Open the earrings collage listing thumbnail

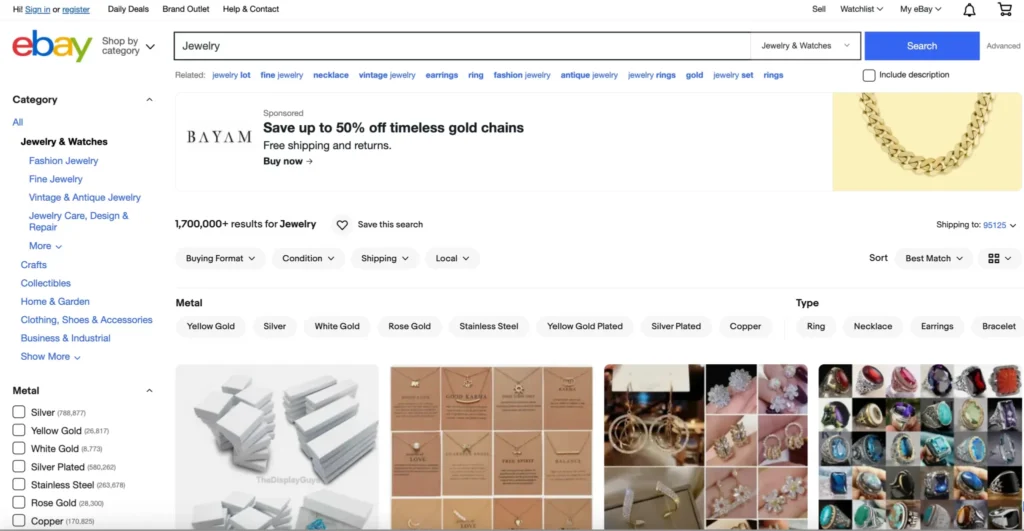pyautogui.click(x=705, y=447)
